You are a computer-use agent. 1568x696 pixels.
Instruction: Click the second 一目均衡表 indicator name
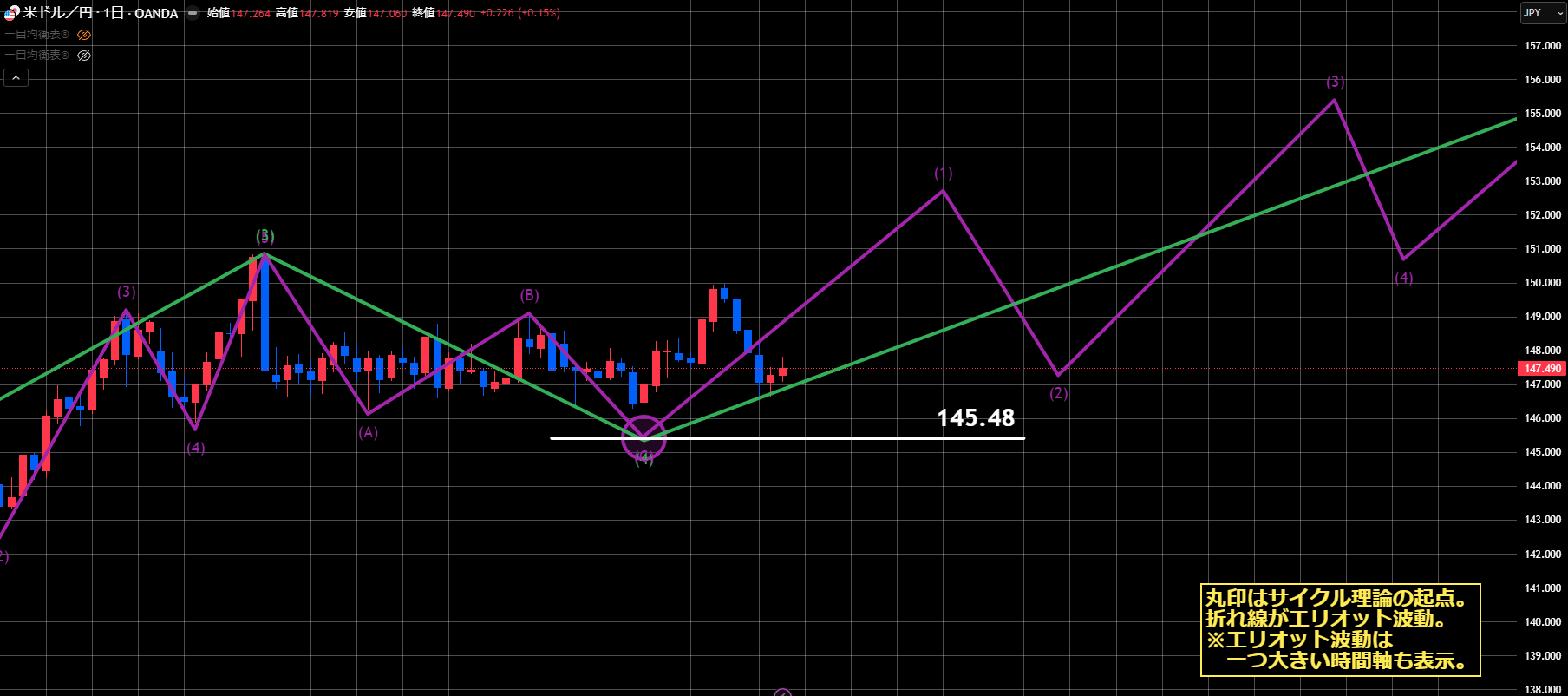(x=36, y=56)
